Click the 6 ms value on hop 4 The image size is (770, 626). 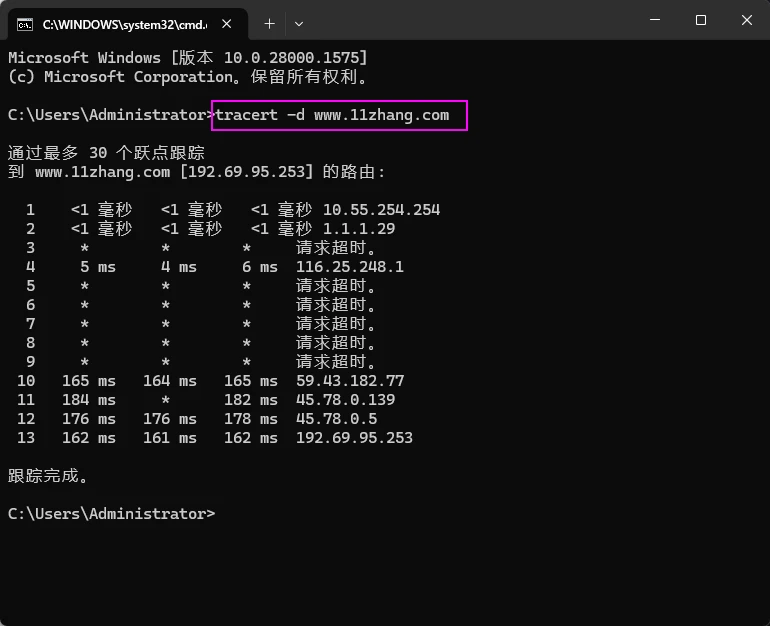[x=260, y=267]
